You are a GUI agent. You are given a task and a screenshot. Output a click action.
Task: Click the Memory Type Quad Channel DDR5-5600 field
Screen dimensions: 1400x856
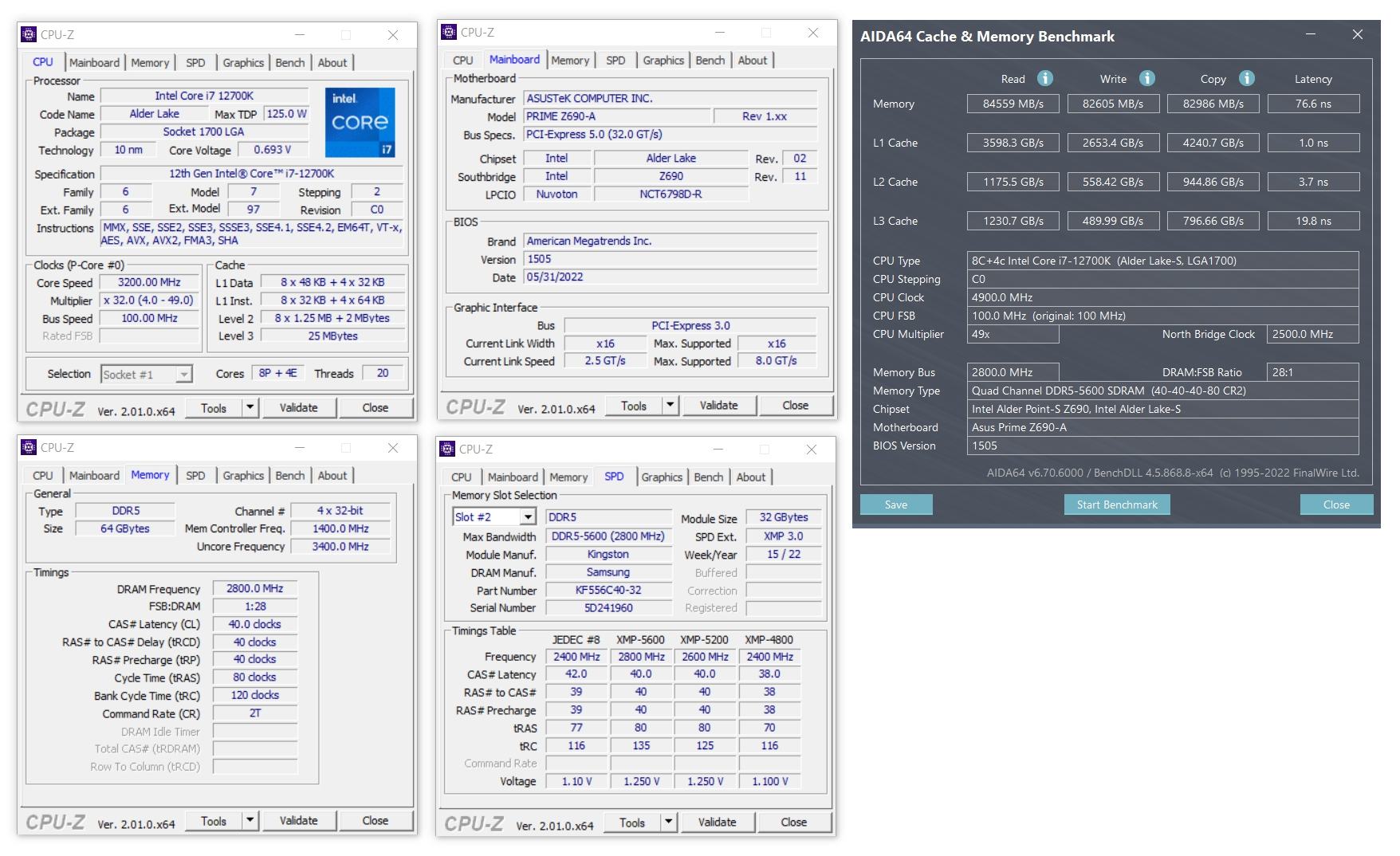pyautogui.click(x=1162, y=391)
